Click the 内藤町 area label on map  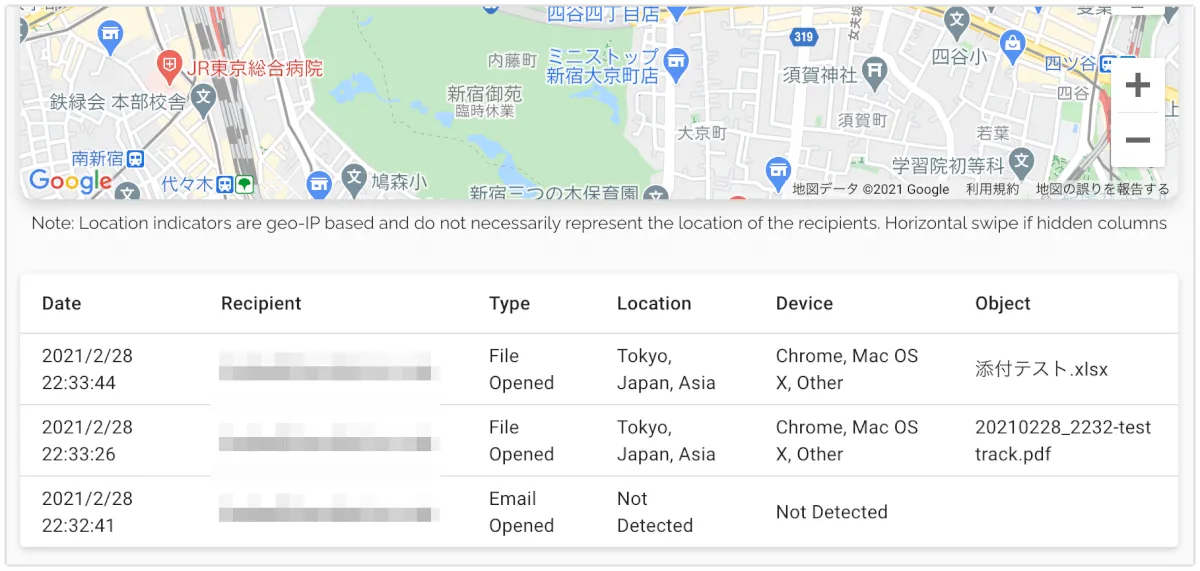(513, 60)
